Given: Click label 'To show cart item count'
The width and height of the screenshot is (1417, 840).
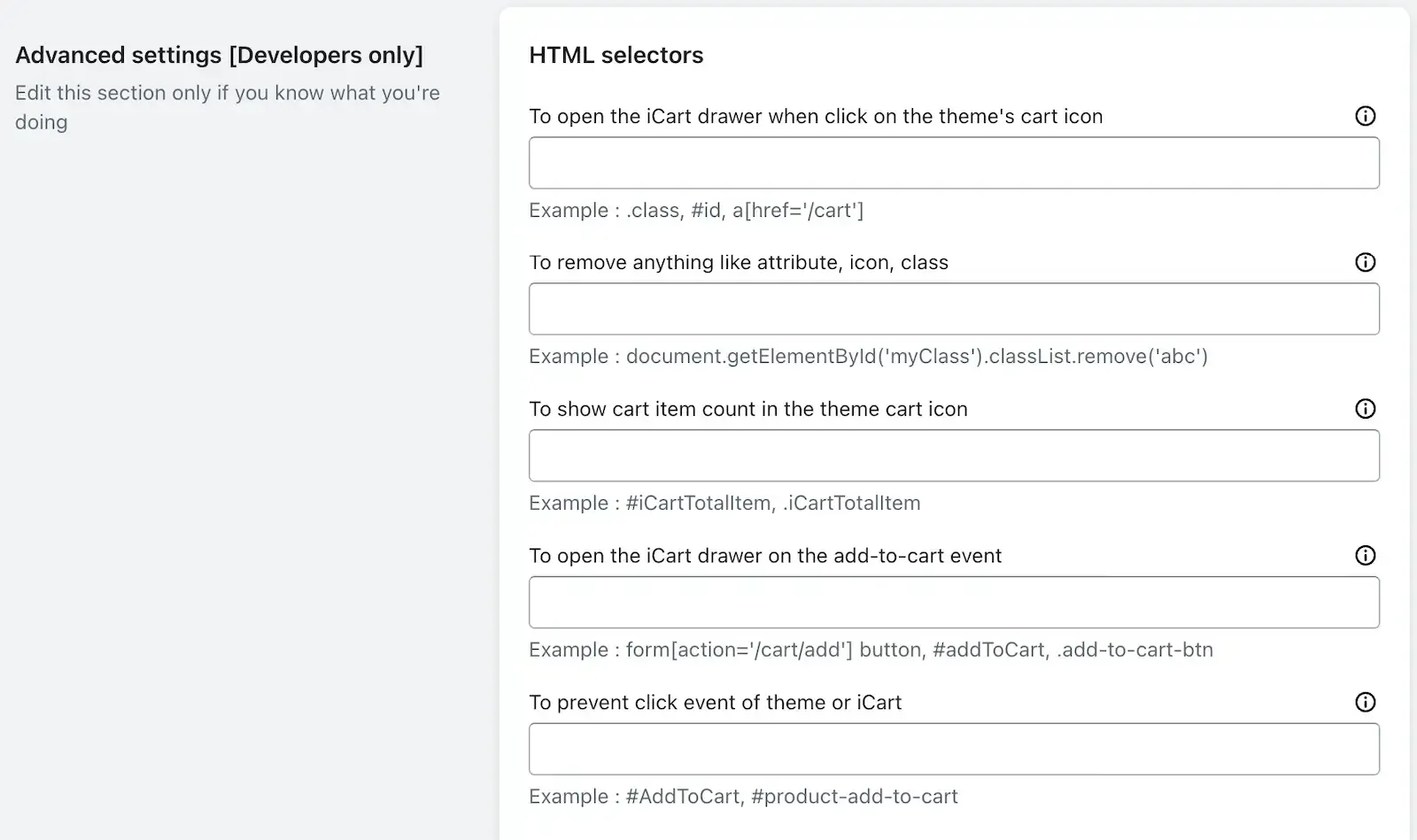Looking at the screenshot, I should tap(748, 410).
